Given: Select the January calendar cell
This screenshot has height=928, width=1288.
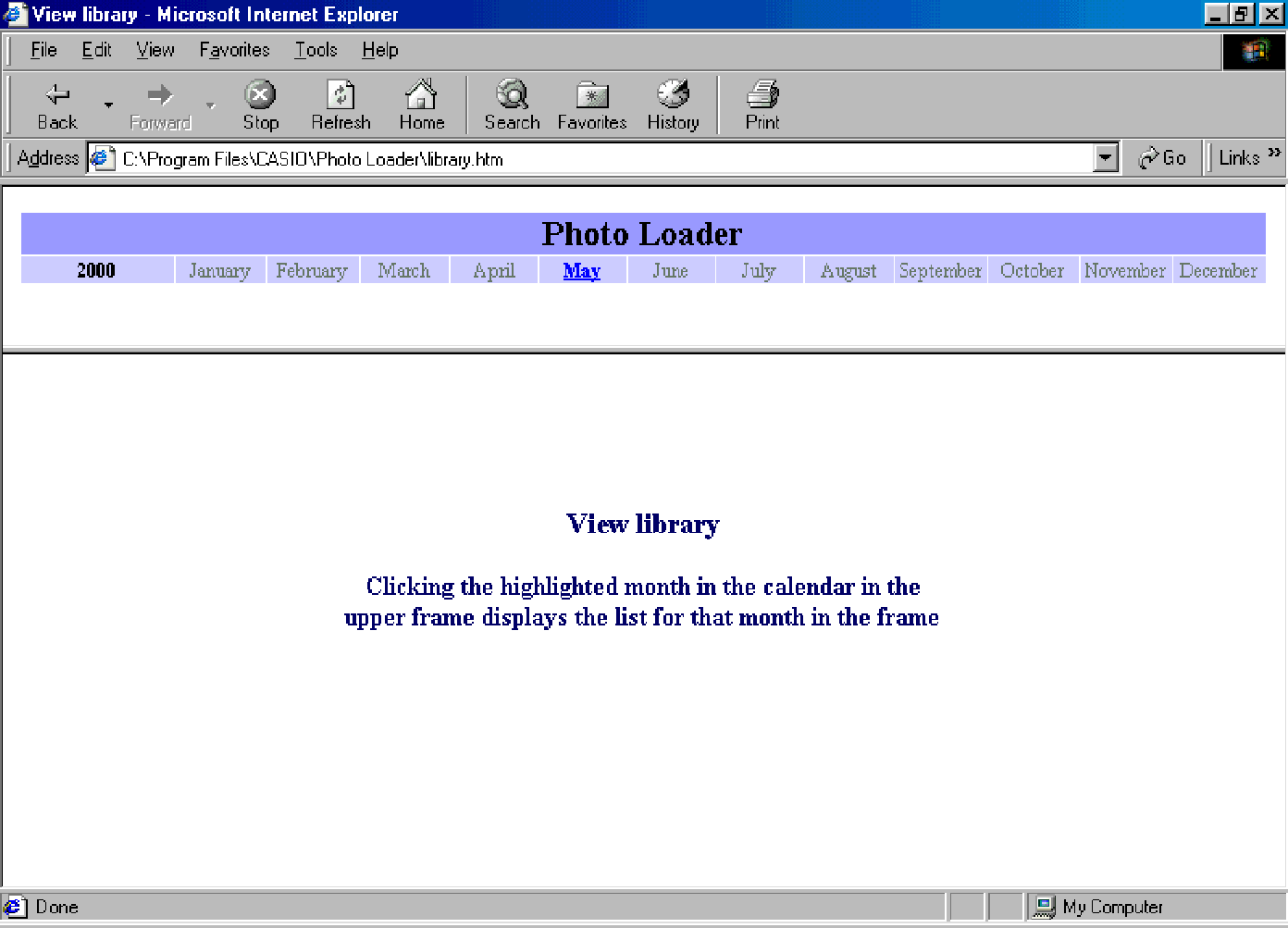Looking at the screenshot, I should click(220, 270).
